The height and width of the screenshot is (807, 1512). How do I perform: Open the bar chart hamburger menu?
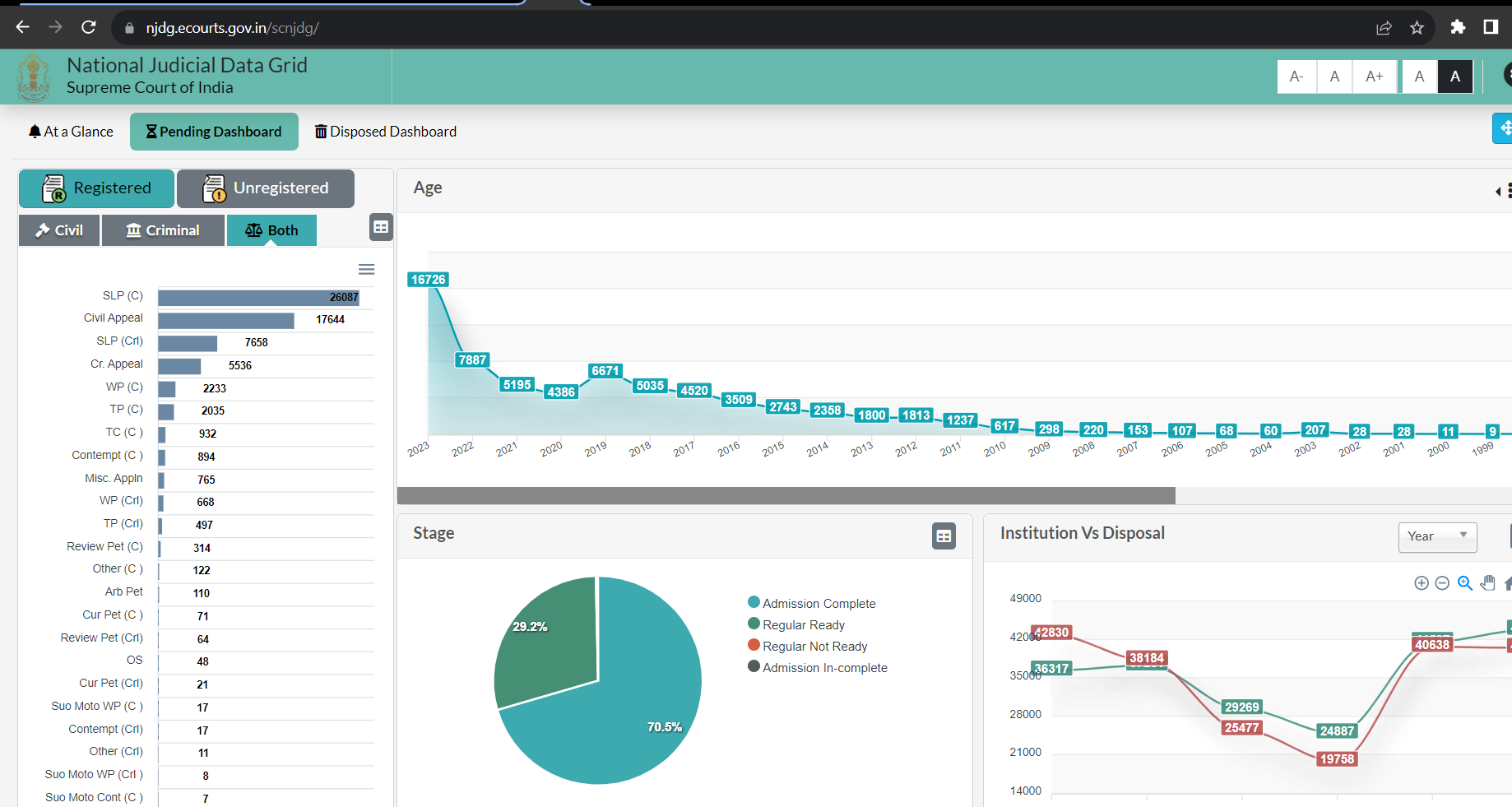(x=367, y=270)
